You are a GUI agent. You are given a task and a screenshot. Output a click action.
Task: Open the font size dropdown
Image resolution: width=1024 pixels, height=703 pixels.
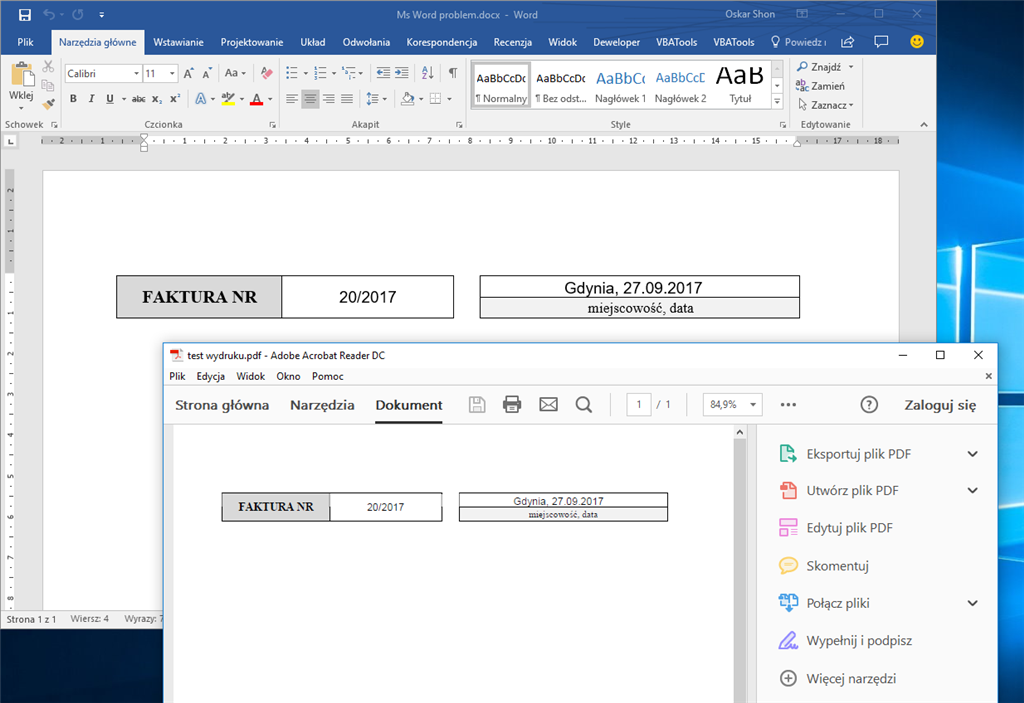[x=172, y=74]
